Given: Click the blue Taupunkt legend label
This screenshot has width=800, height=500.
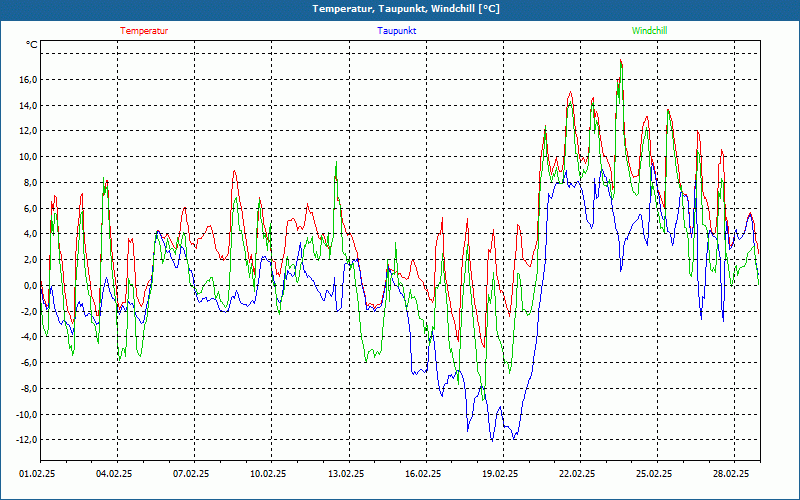Looking at the screenshot, I should [x=396, y=31].
